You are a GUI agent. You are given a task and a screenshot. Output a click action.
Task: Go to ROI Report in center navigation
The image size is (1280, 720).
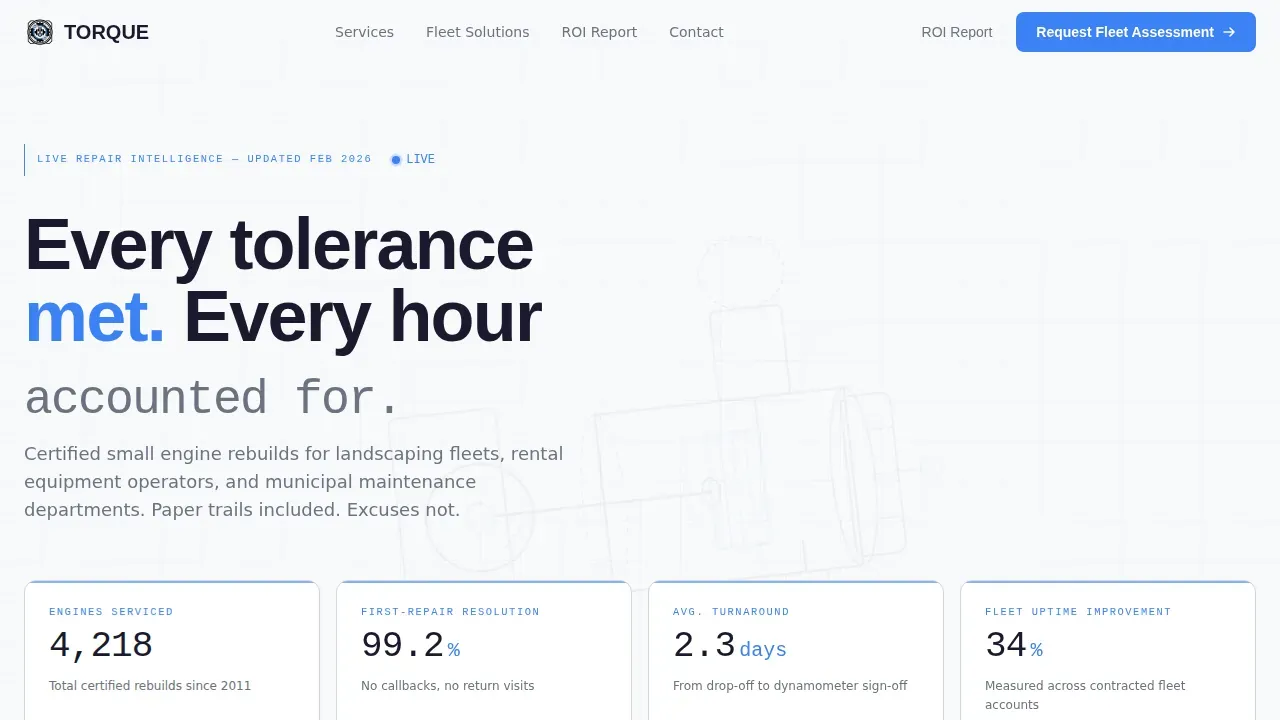(599, 32)
